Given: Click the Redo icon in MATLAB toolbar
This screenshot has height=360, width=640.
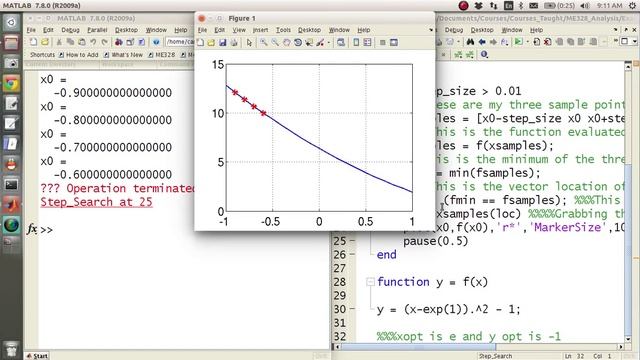Looking at the screenshot, I should pos(104,42).
